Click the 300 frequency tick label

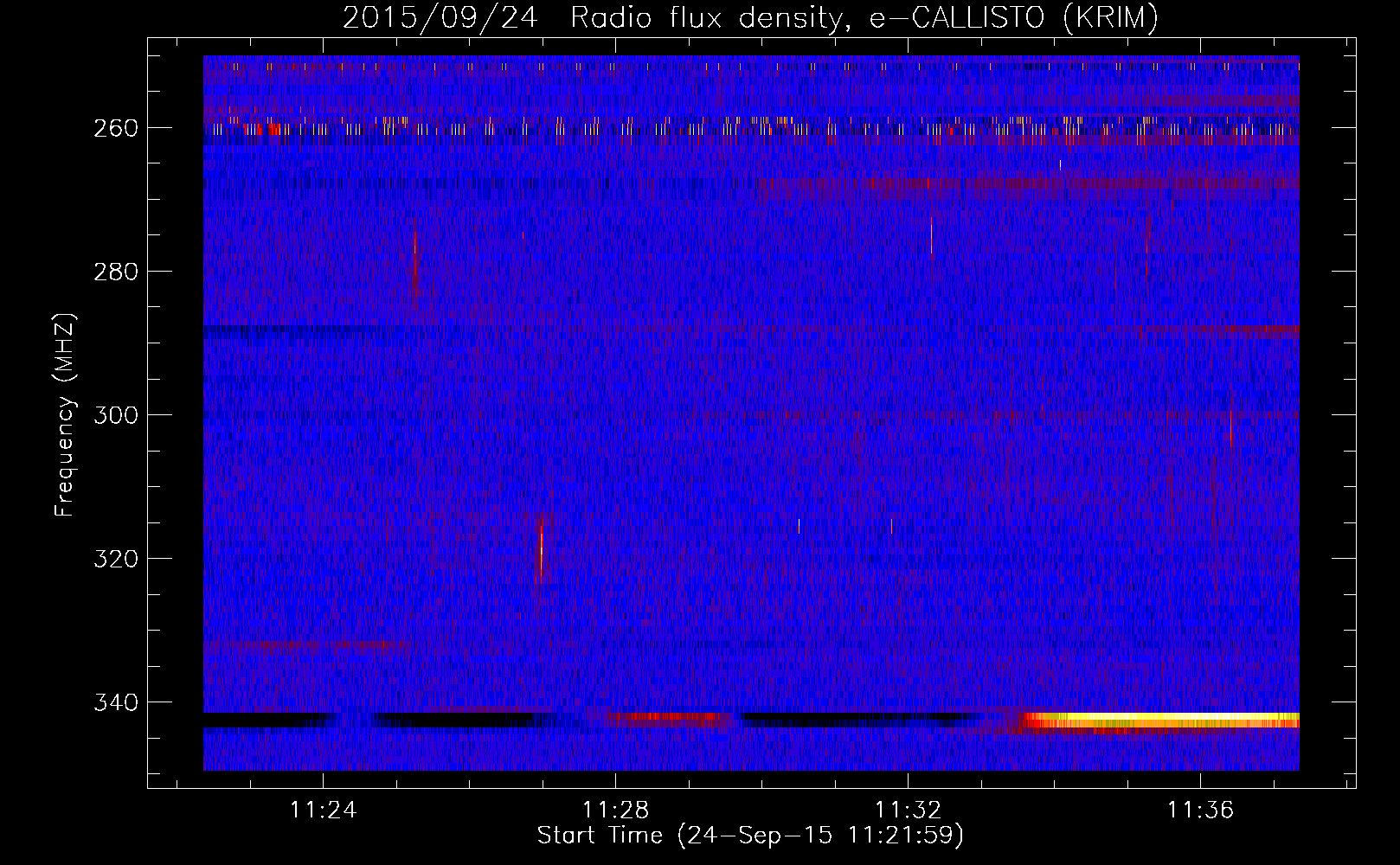[115, 415]
